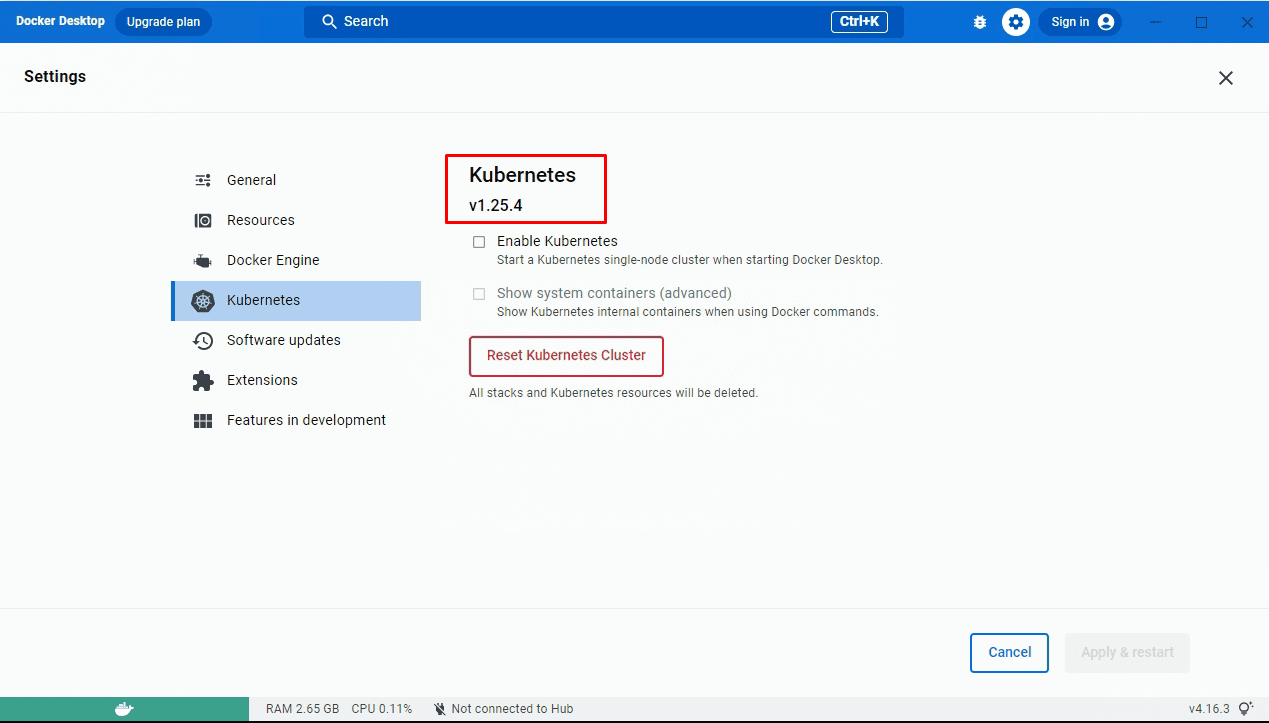Click the Extensions puzzle piece icon

click(x=203, y=380)
